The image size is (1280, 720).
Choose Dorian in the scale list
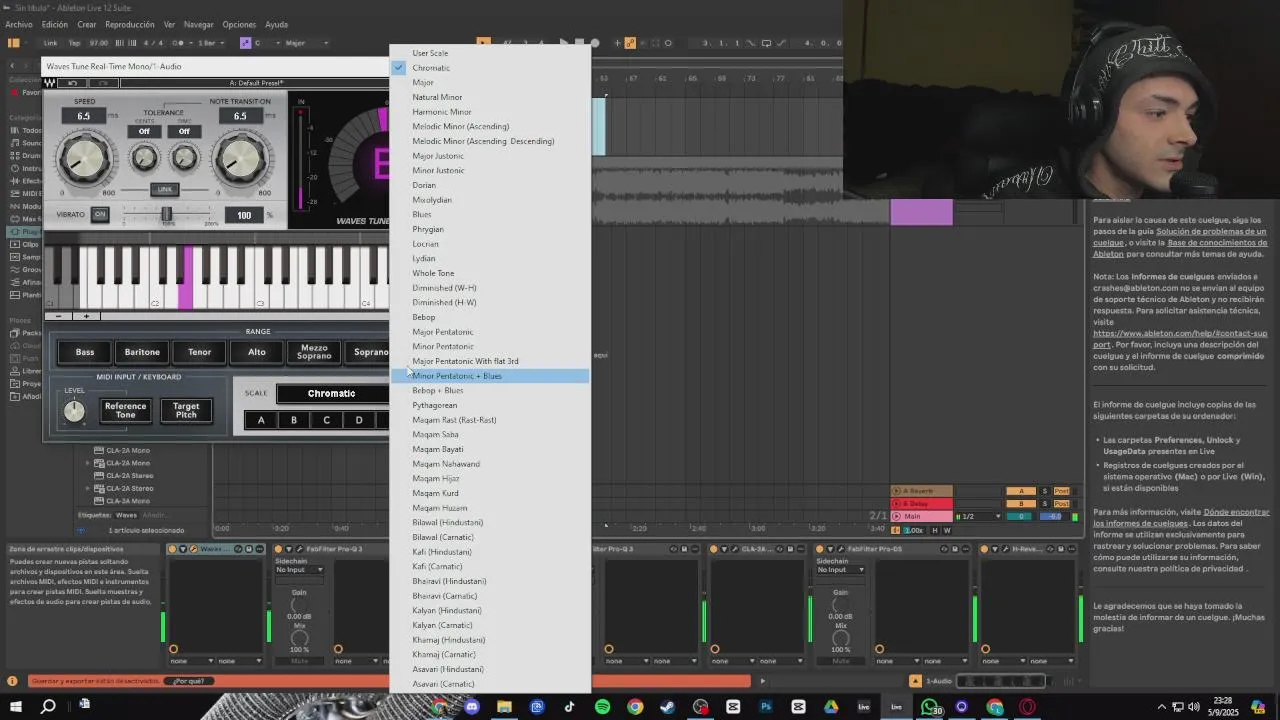[489, 185]
